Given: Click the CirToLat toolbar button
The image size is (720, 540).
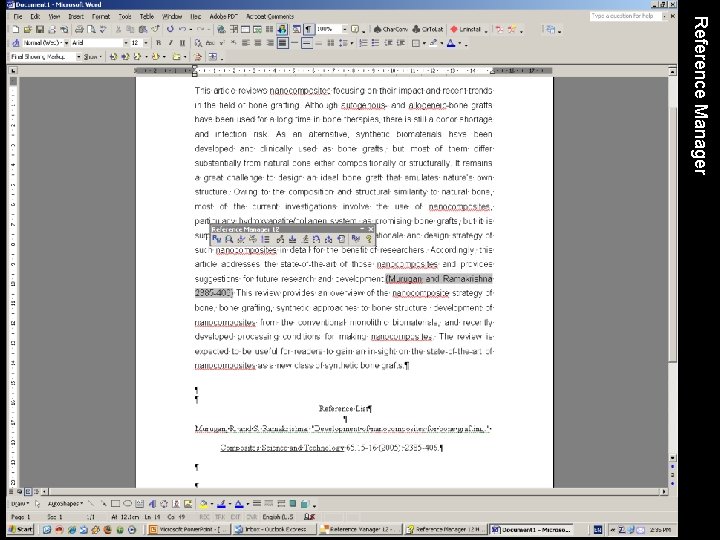Looking at the screenshot, I should coord(428,29).
